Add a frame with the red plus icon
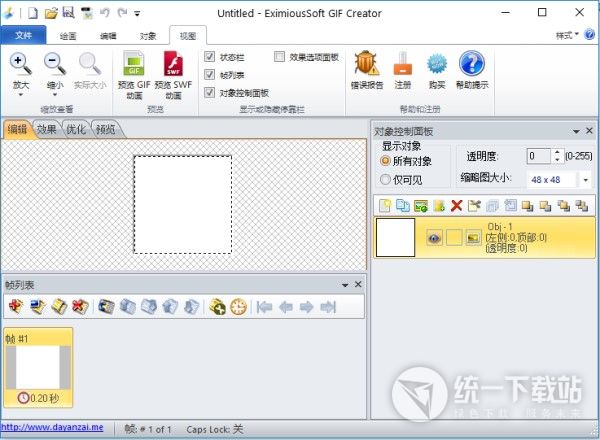 click(x=16, y=306)
